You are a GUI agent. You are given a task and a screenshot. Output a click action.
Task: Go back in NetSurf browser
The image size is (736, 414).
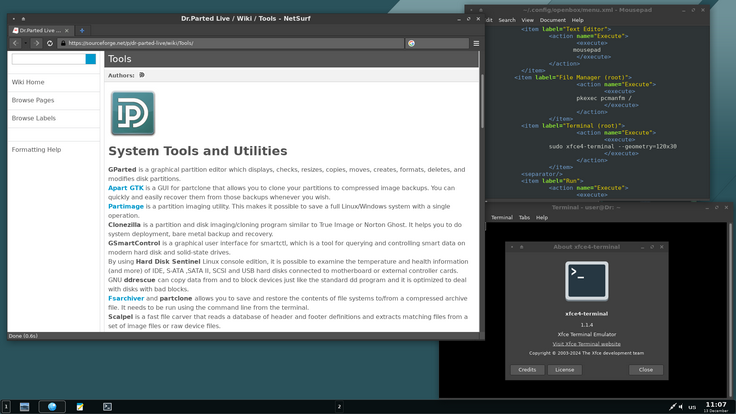[x=15, y=43]
